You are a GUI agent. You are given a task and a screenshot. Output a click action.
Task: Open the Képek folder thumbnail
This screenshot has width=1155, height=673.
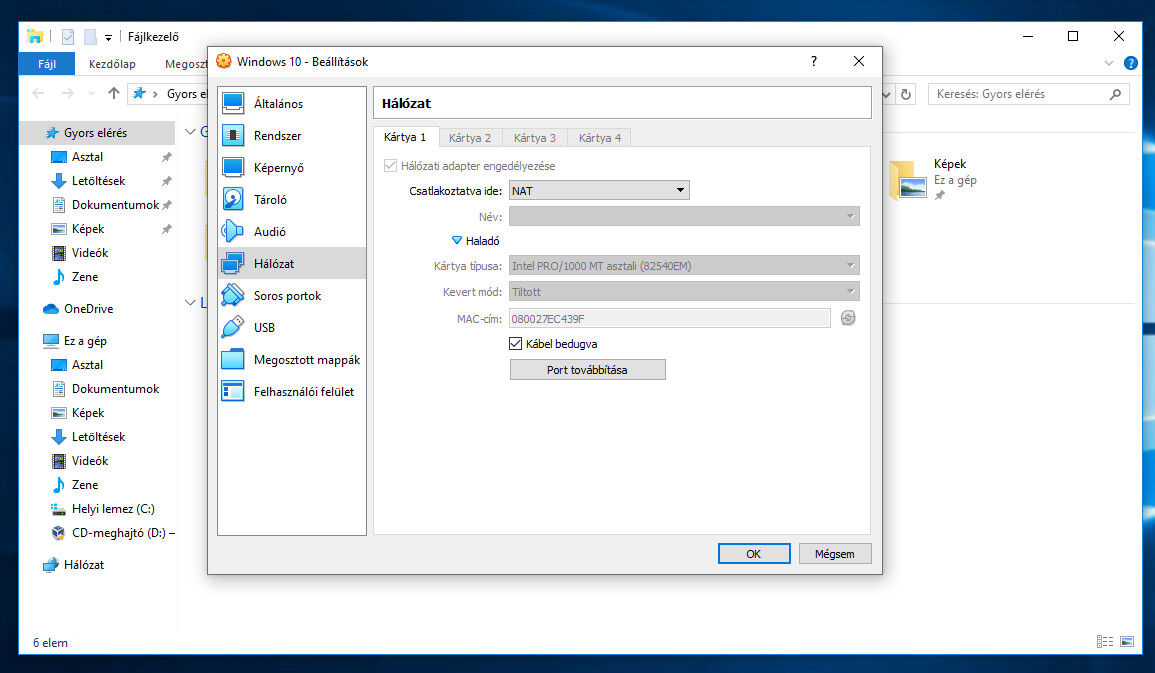coord(908,180)
